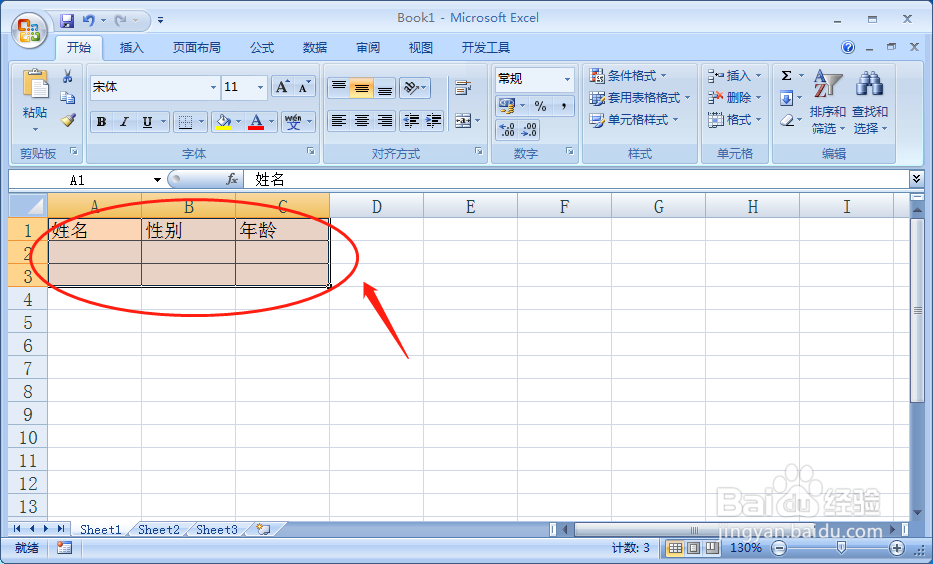Open the 公式 ribbon tab

pyautogui.click(x=262, y=48)
